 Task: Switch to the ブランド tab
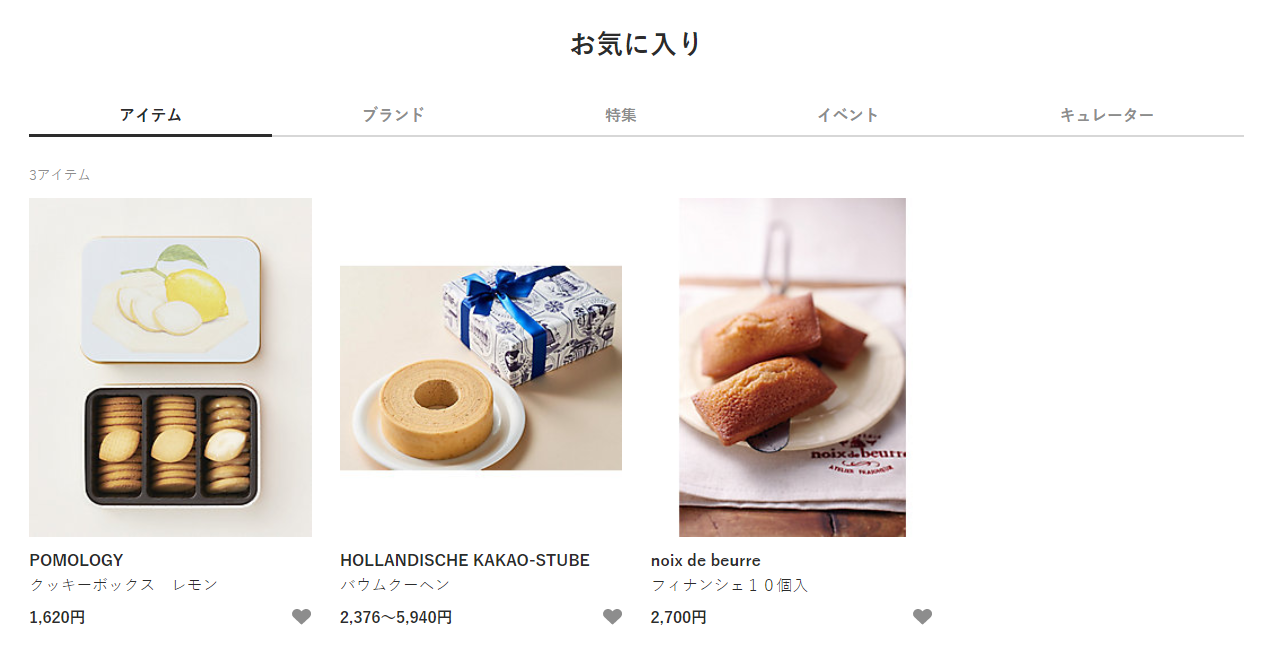(x=393, y=115)
